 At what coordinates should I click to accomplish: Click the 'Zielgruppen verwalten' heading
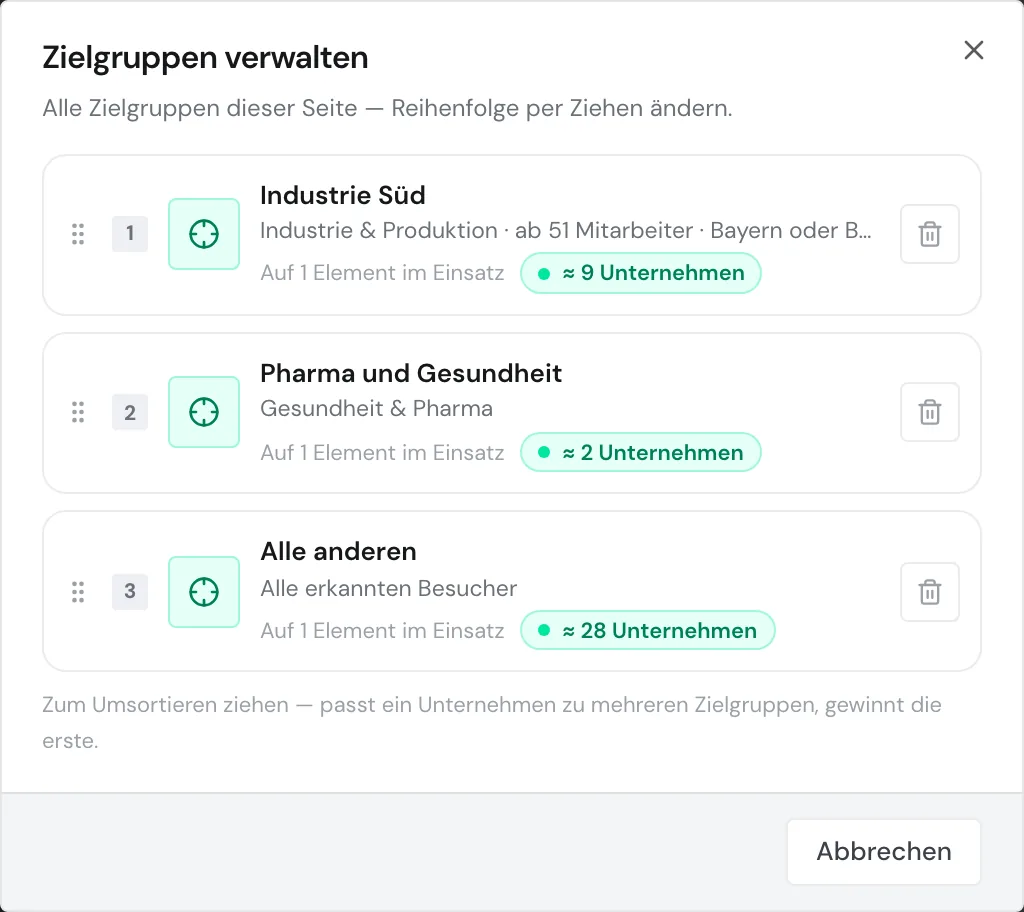[x=205, y=57]
